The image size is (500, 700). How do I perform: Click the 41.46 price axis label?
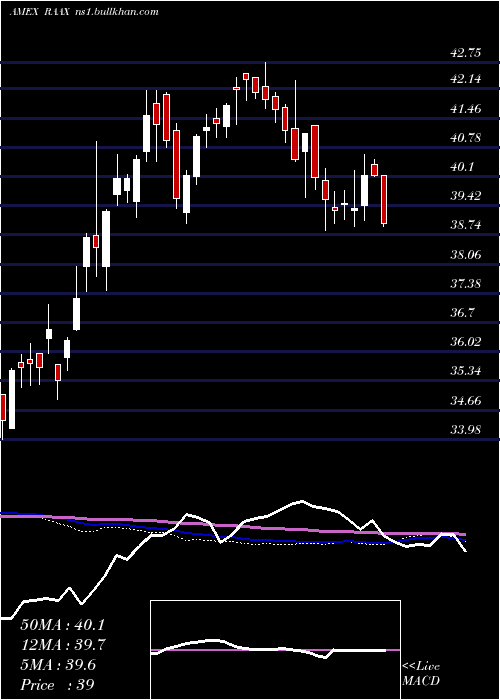pos(466,108)
